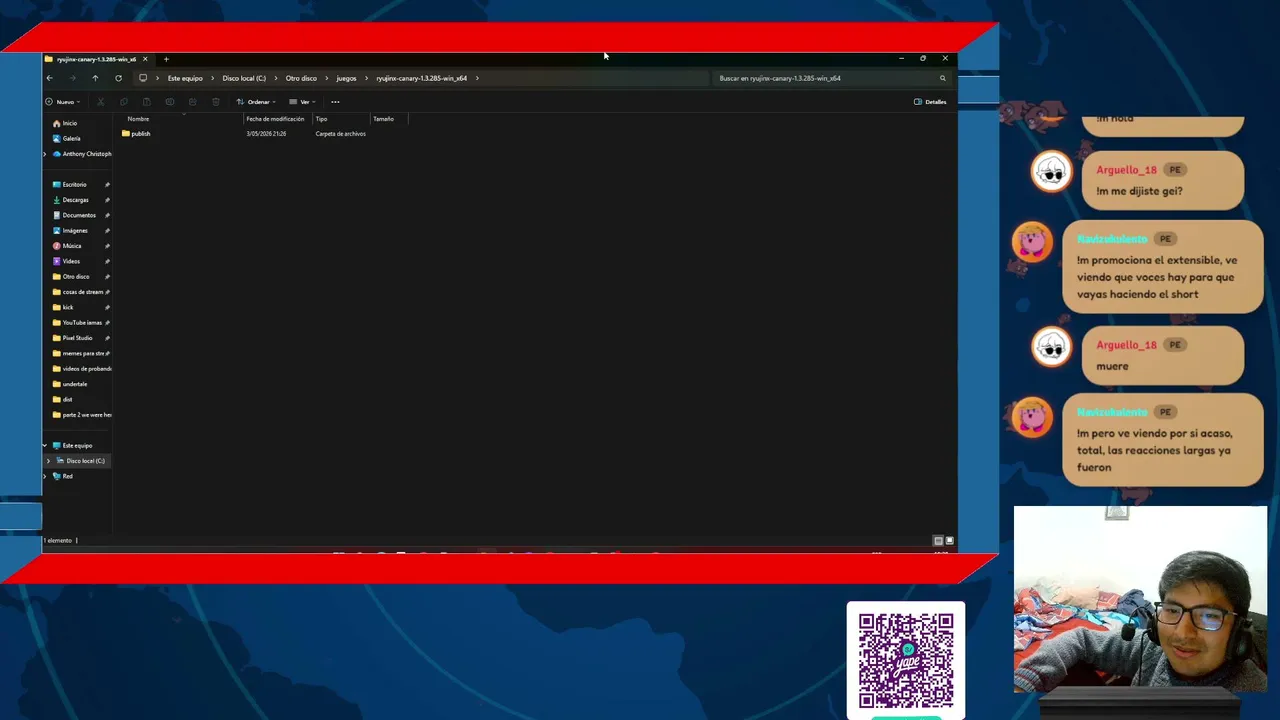
Task: Open Otro disco in the navigation pane
Action: click(x=71, y=277)
